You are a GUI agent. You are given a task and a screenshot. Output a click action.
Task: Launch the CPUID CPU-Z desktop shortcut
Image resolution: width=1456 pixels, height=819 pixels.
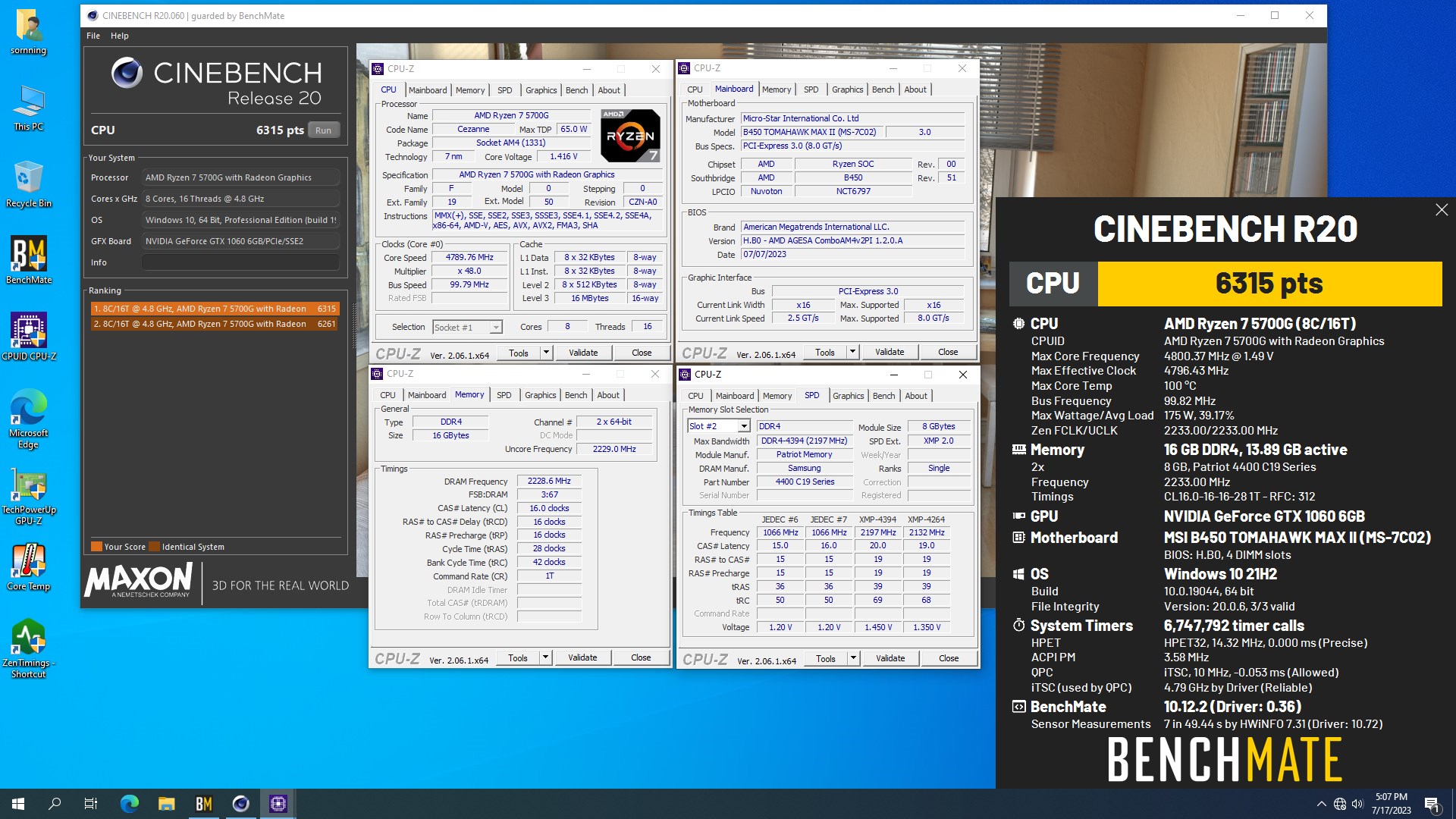click(x=28, y=337)
